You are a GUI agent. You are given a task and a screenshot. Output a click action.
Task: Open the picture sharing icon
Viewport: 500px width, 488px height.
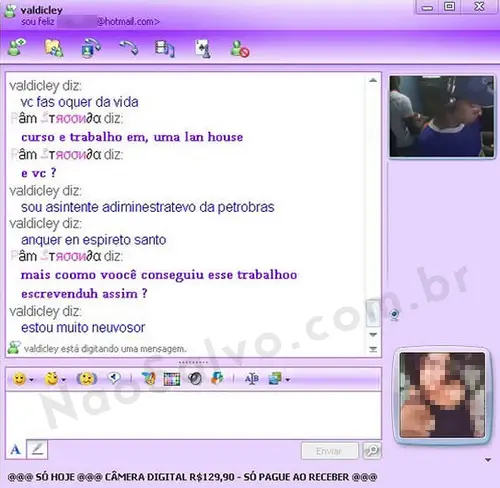(x=275, y=379)
